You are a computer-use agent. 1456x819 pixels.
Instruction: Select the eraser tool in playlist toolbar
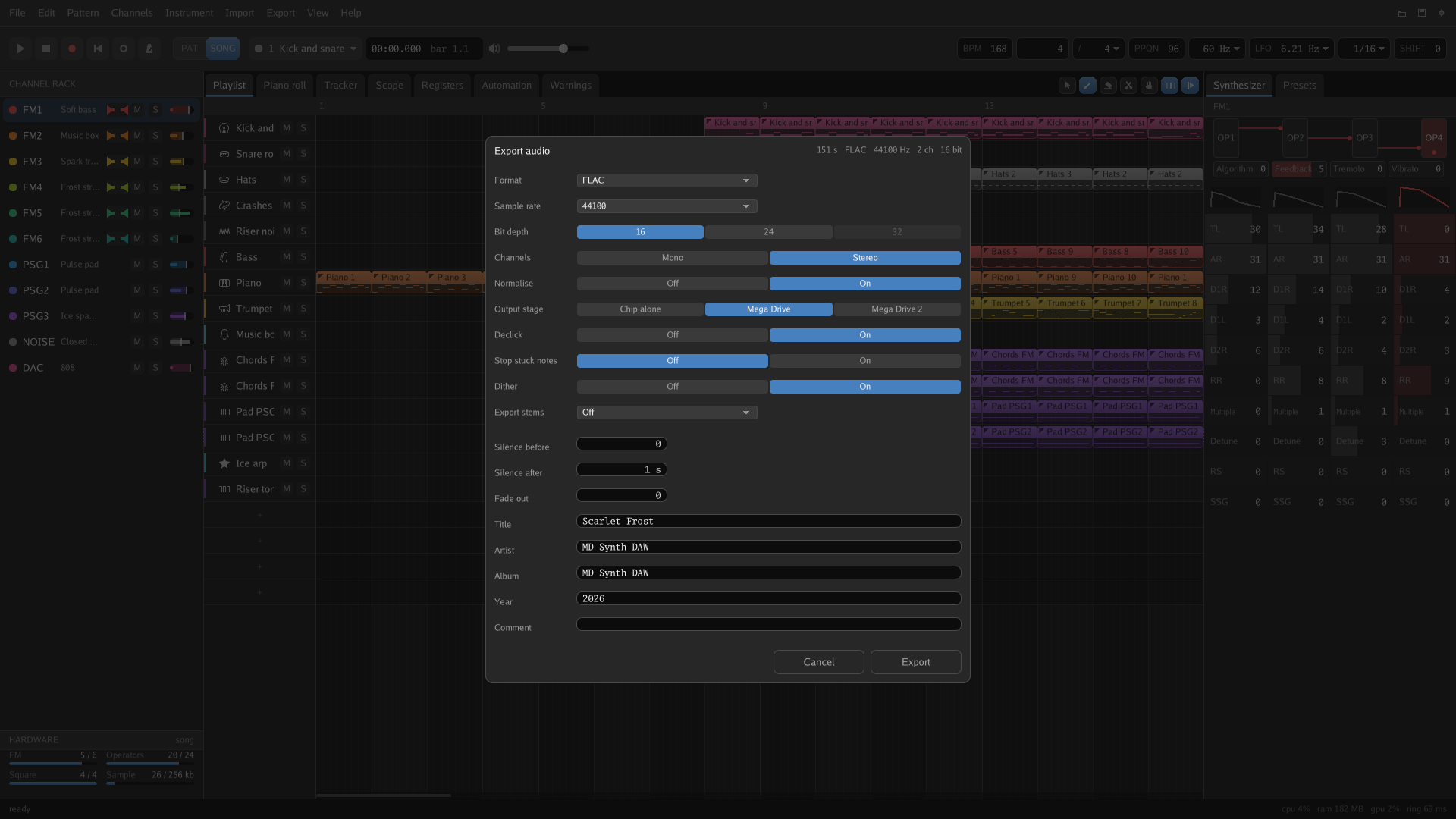click(x=1108, y=86)
